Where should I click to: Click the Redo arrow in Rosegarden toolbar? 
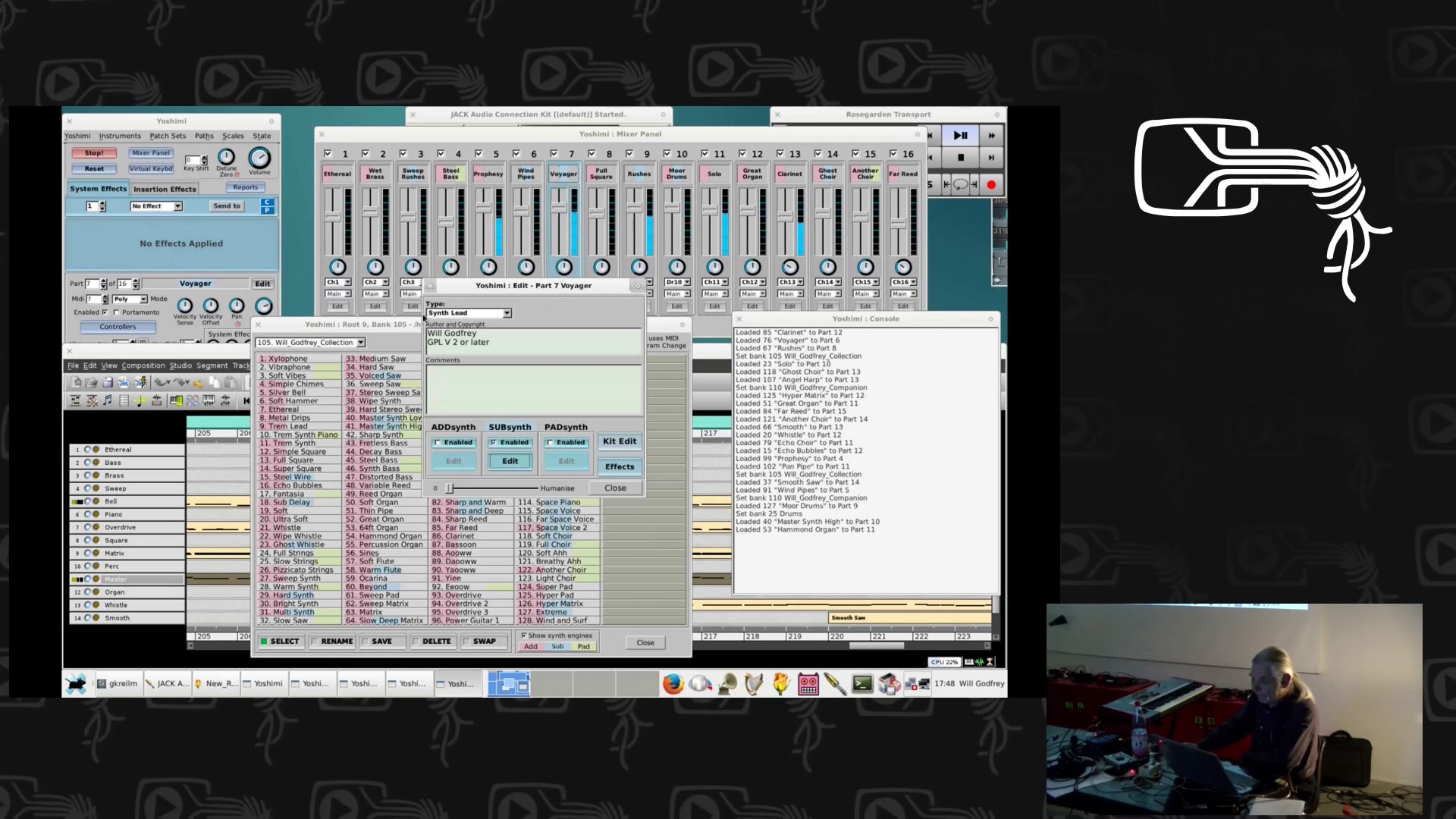[x=180, y=382]
